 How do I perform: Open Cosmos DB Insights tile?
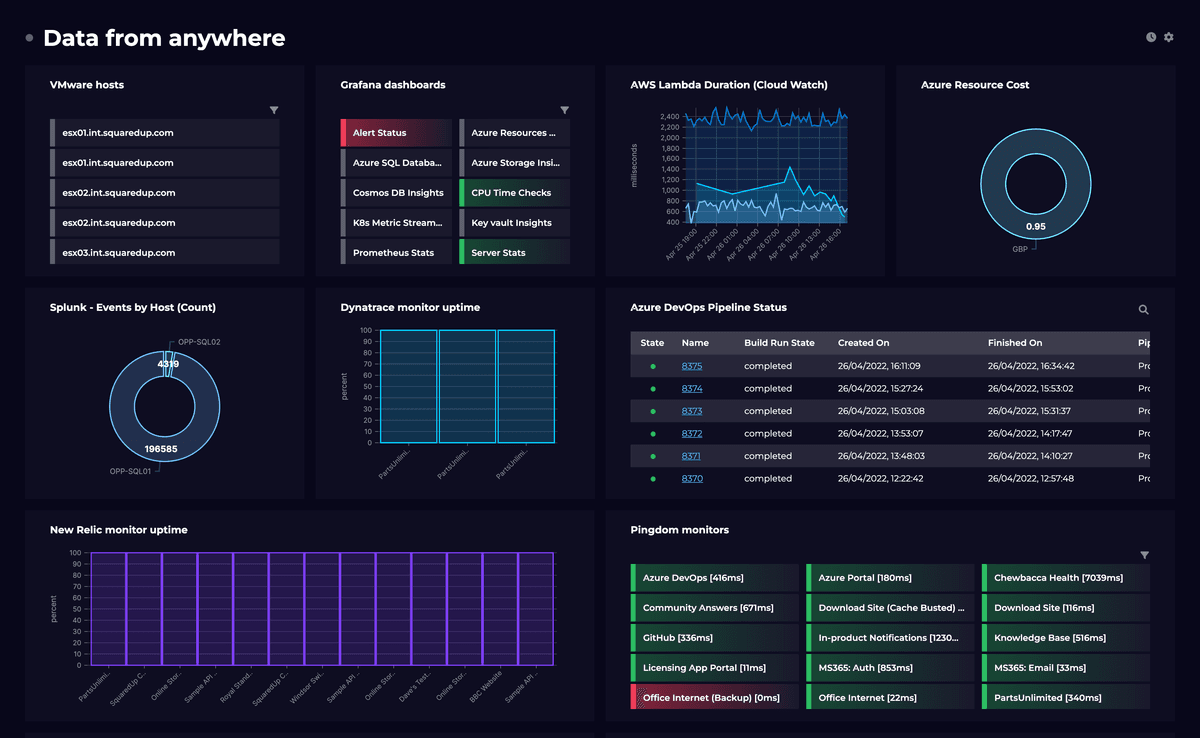tap(396, 192)
